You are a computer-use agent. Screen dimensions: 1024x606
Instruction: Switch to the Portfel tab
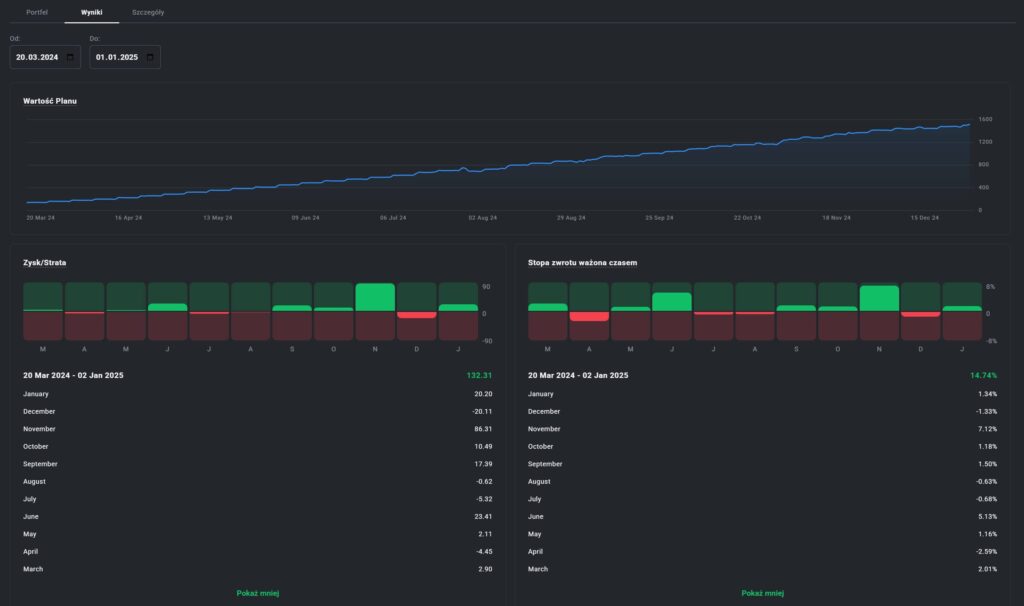click(x=37, y=11)
